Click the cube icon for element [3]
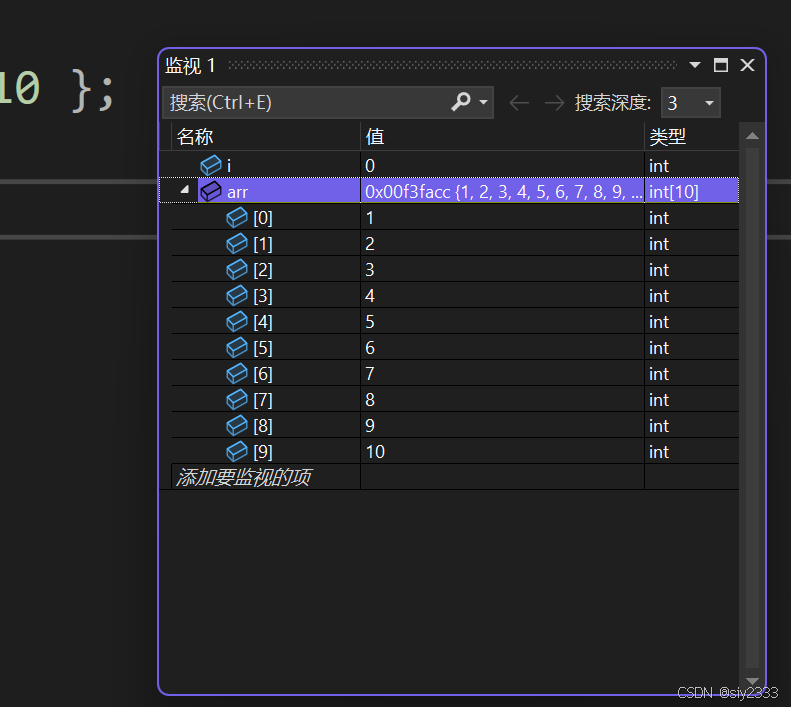Image resolution: width=791 pixels, height=707 pixels. [x=237, y=296]
